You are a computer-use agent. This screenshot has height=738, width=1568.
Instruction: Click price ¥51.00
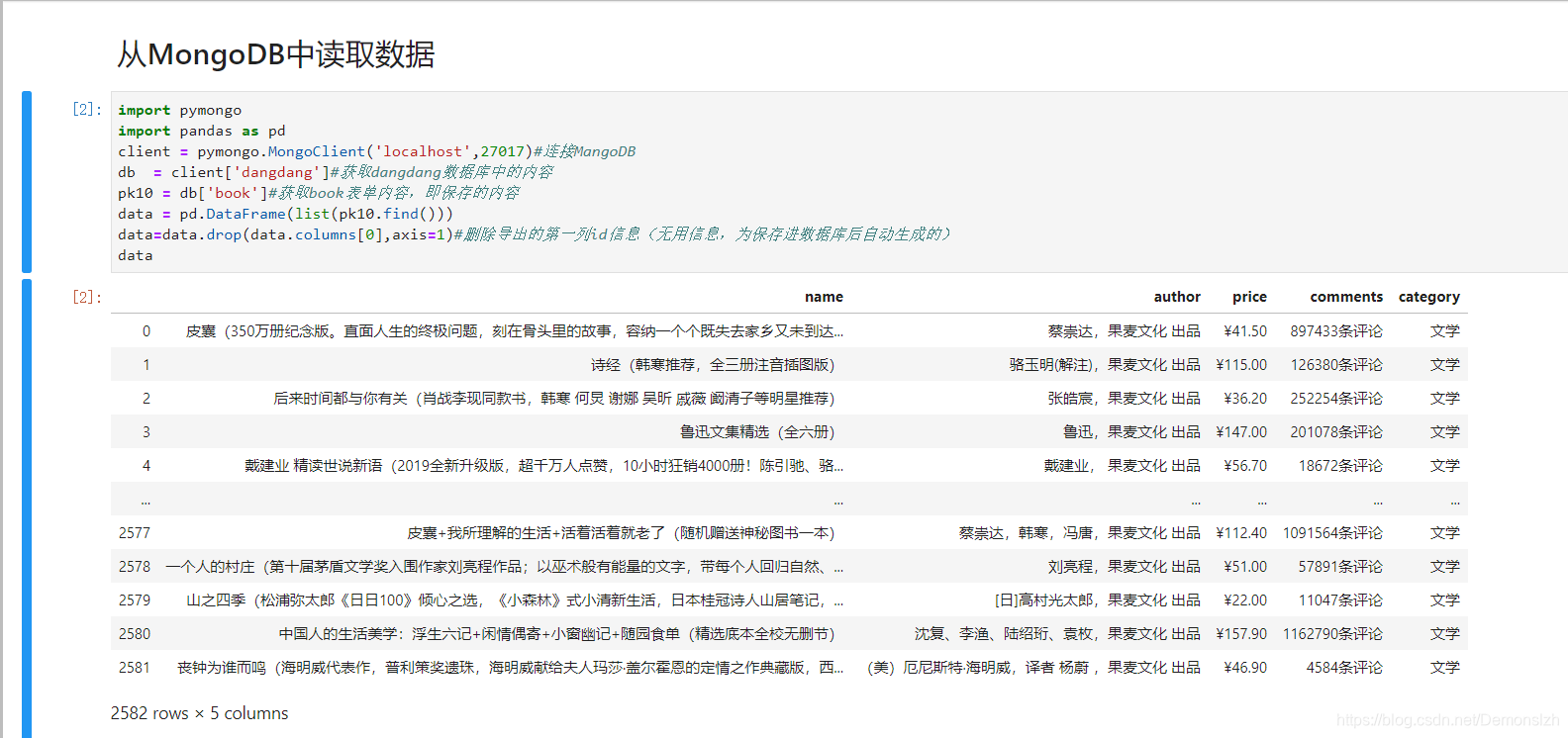(x=1245, y=567)
